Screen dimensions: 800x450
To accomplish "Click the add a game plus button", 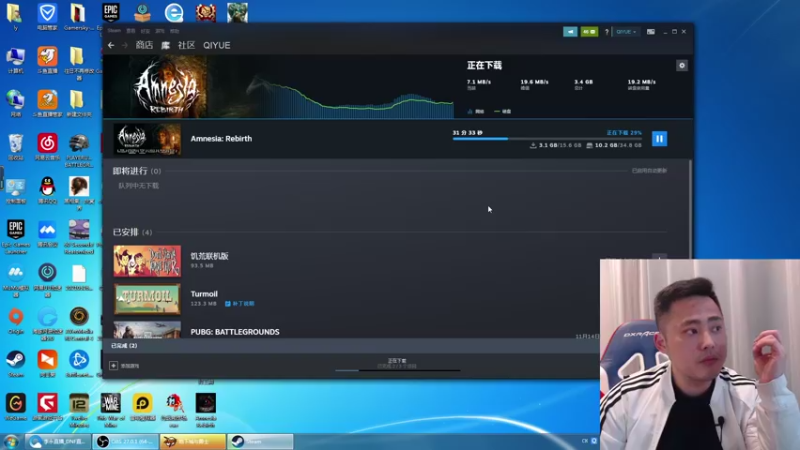I will (113, 365).
